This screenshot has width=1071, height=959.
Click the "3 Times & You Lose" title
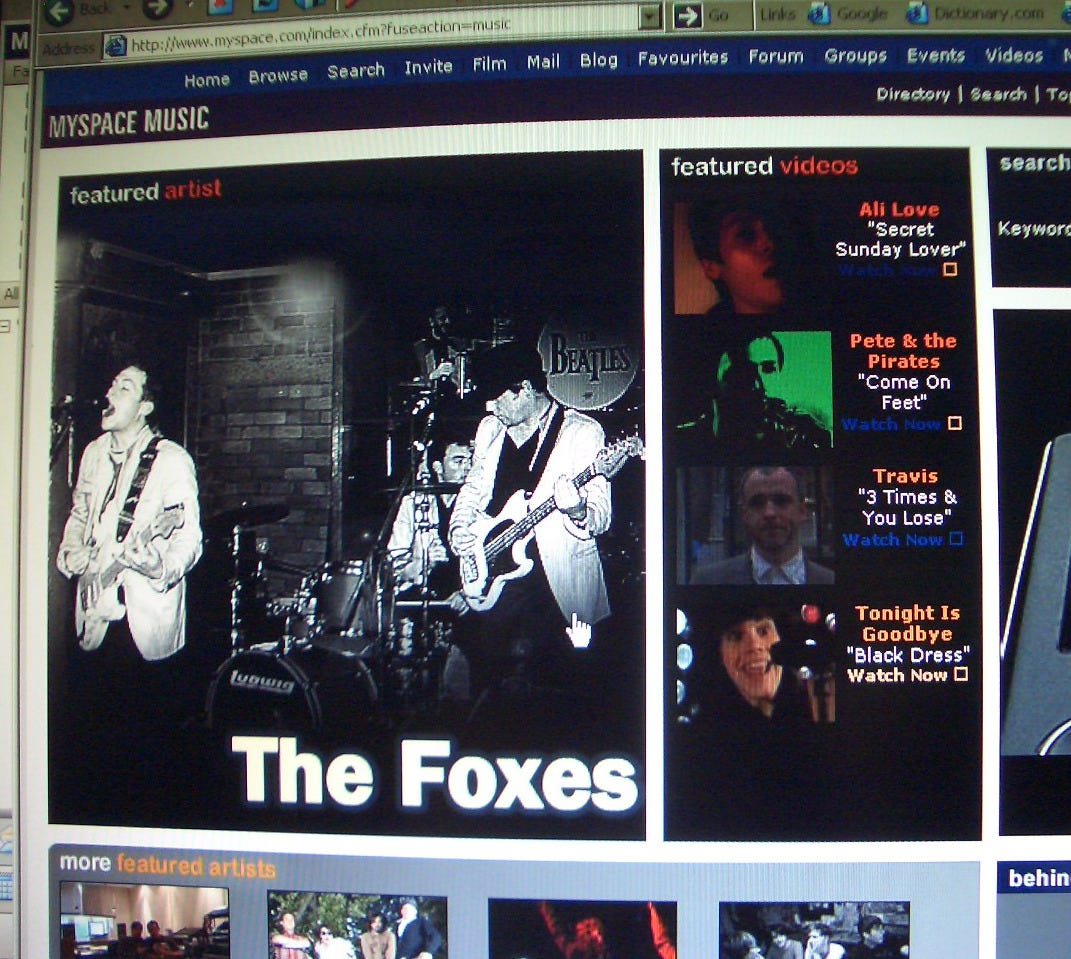click(907, 508)
